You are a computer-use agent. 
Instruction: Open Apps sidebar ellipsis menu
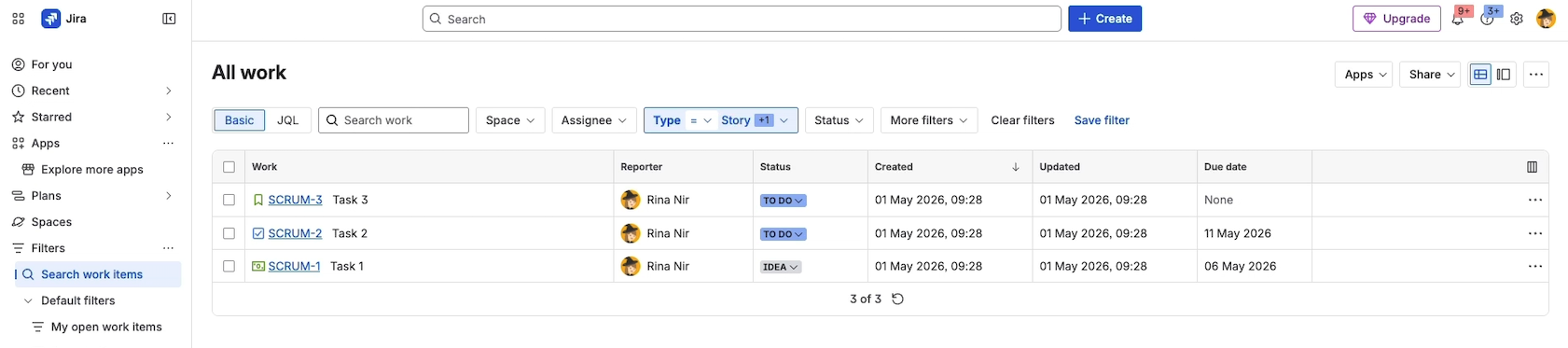(x=169, y=144)
